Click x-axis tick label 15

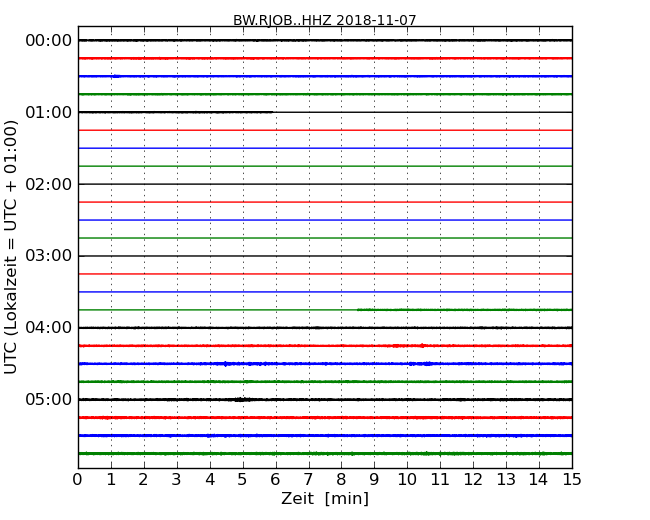pos(572,480)
